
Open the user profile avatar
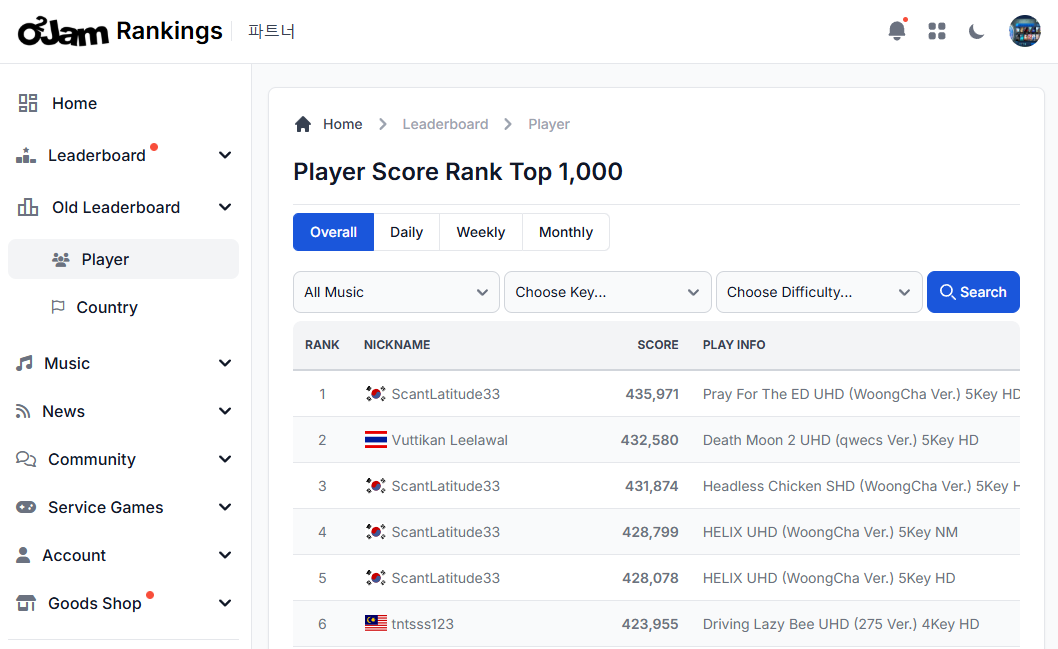1024,31
